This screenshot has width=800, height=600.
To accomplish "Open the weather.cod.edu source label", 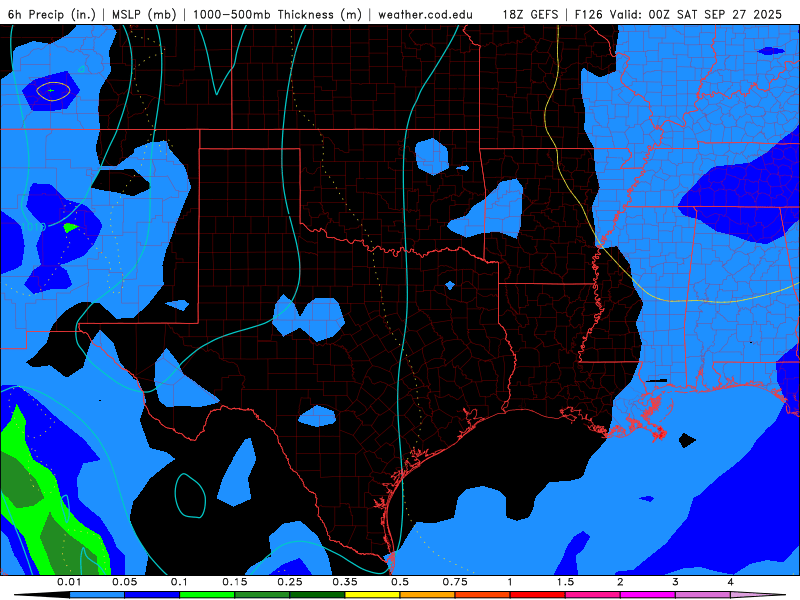I will 425,14.
